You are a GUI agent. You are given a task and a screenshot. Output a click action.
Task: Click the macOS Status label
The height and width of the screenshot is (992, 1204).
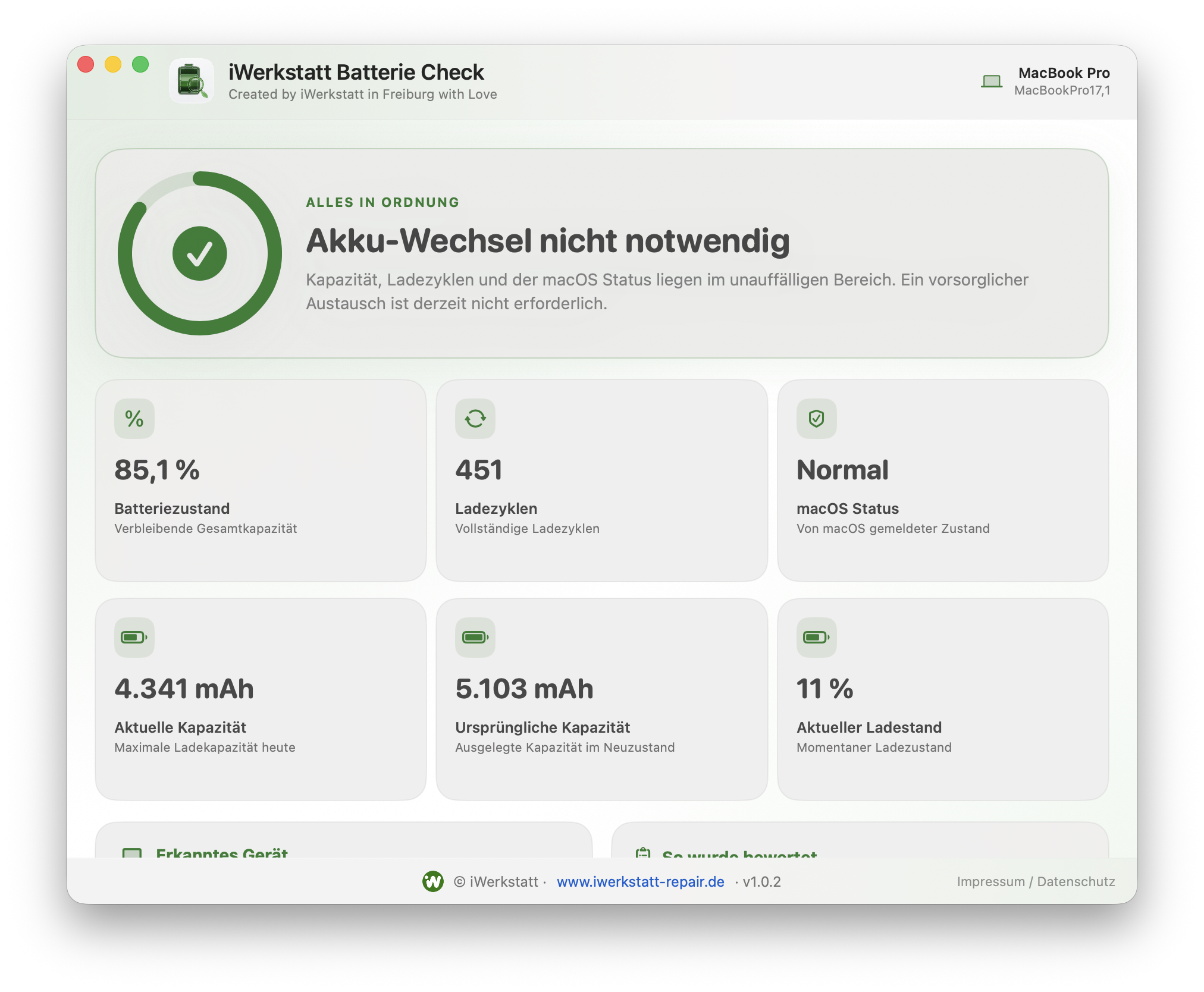pyautogui.click(x=848, y=508)
